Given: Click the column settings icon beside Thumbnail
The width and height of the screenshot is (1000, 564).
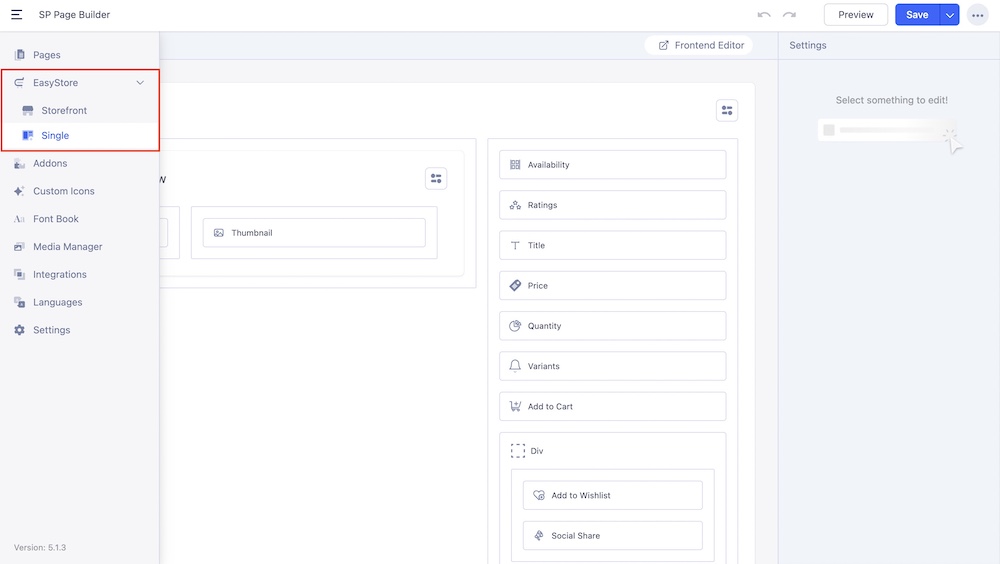Looking at the screenshot, I should [x=436, y=179].
